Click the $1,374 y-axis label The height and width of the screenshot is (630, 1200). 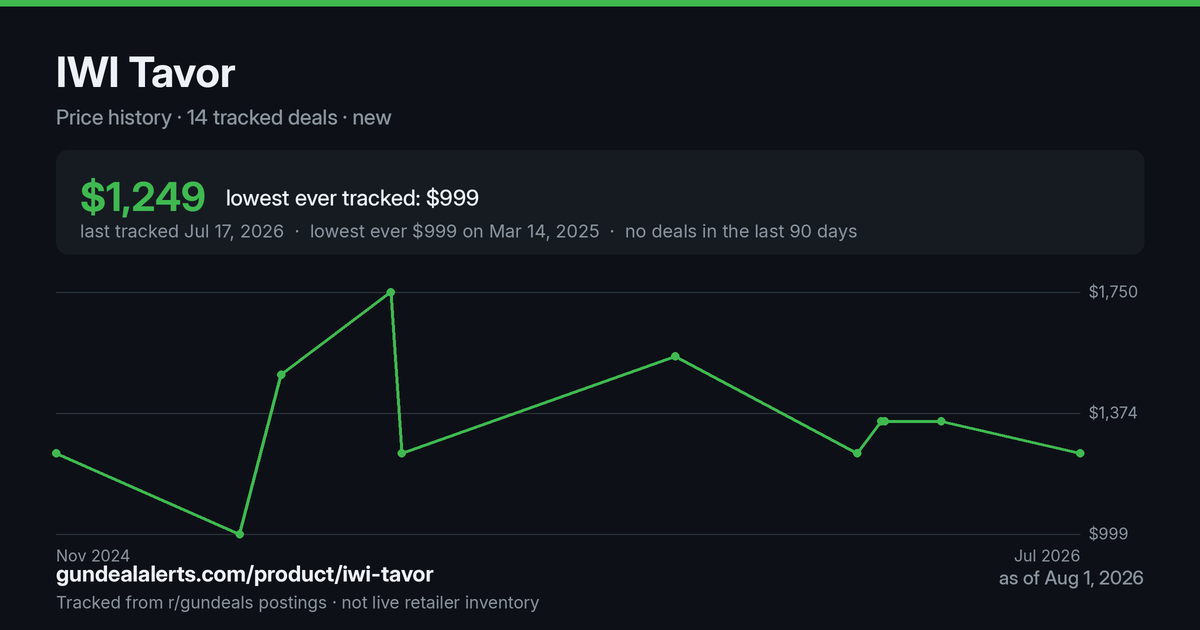[x=1113, y=413]
